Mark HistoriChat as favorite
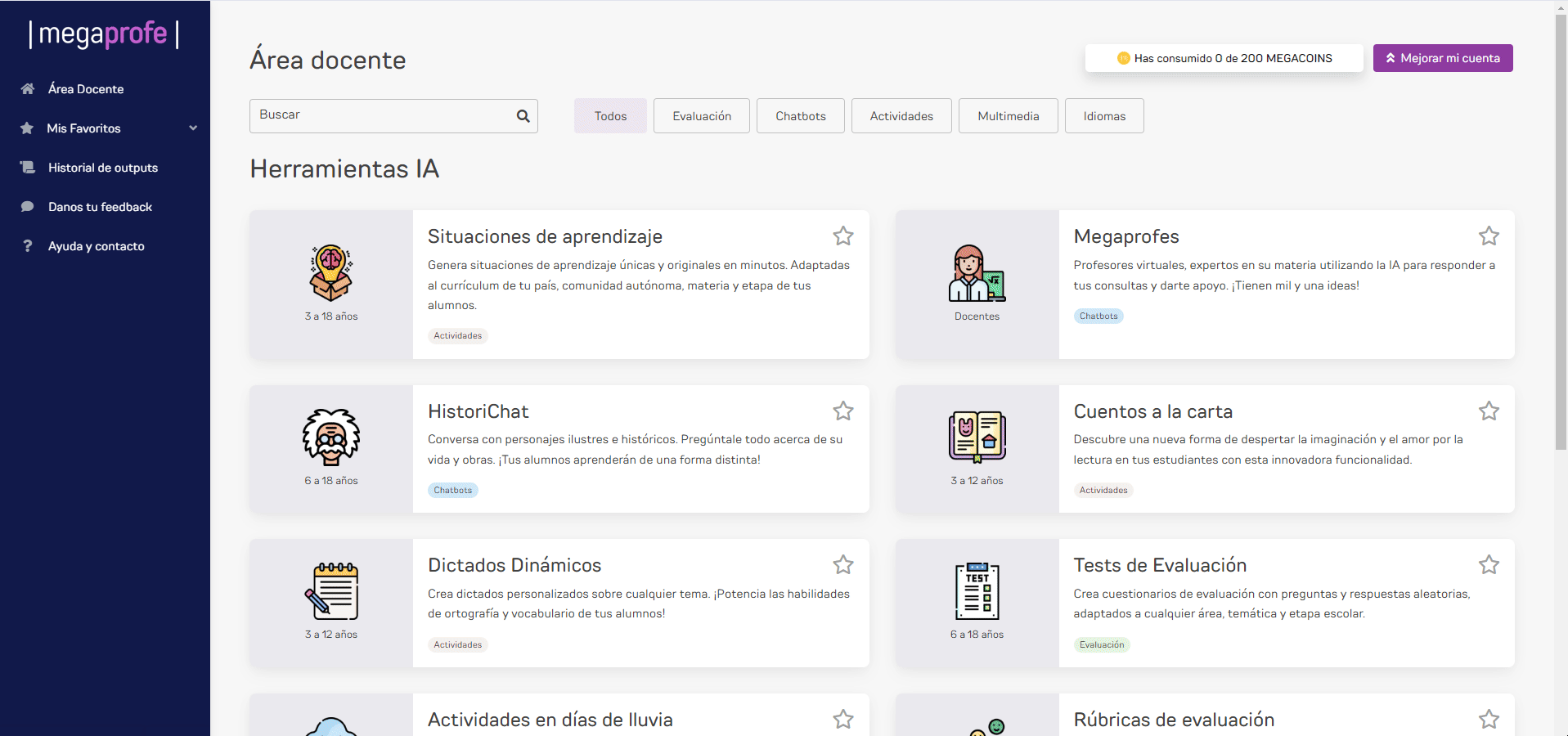Screen dimensions: 1568x736 [x=843, y=411]
